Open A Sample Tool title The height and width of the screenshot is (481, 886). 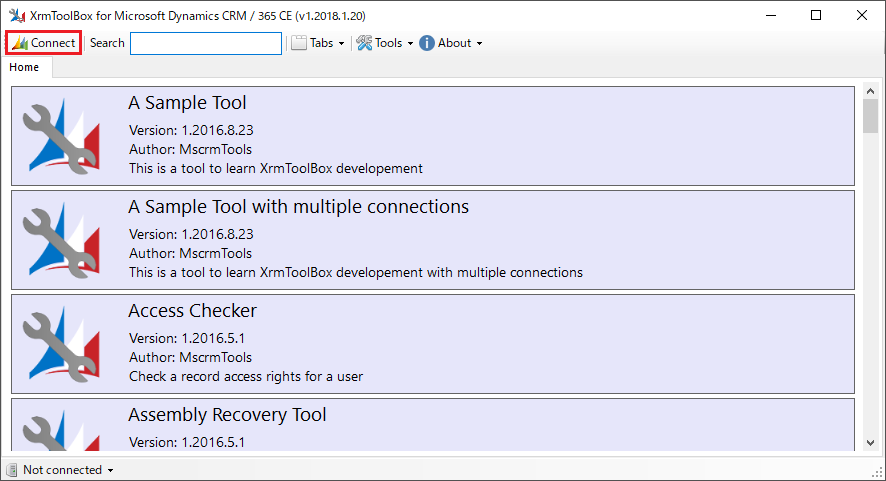tap(187, 103)
